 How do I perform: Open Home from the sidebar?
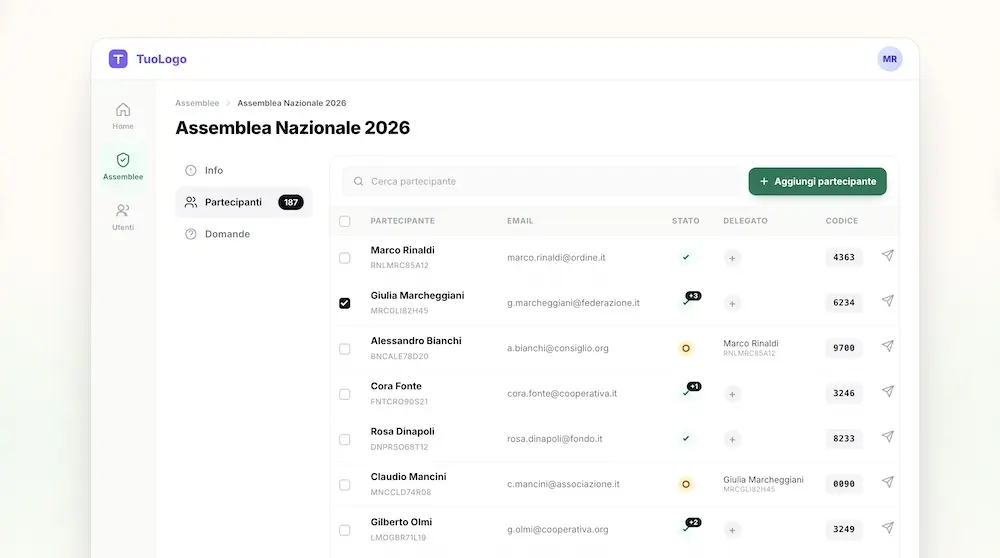(123, 116)
